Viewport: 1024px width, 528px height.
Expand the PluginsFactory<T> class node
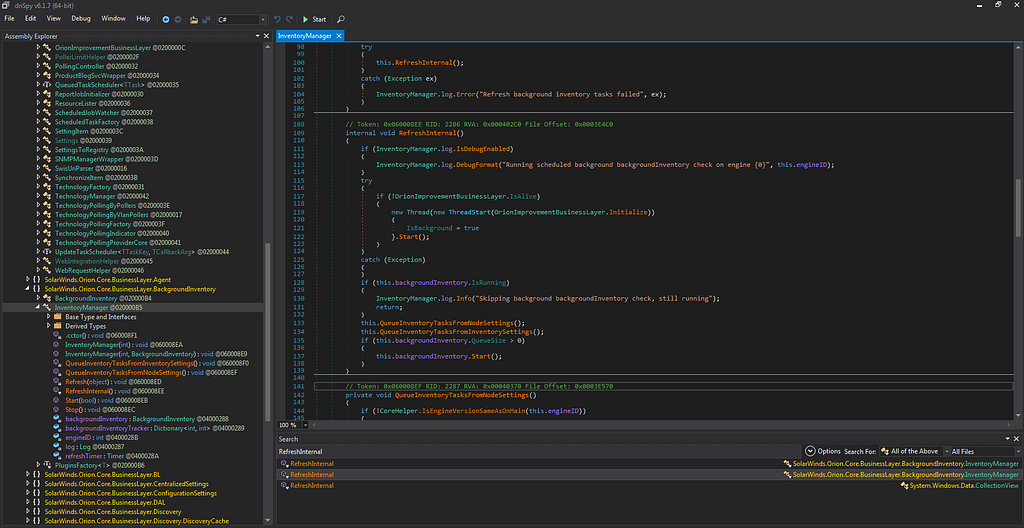click(x=38, y=465)
